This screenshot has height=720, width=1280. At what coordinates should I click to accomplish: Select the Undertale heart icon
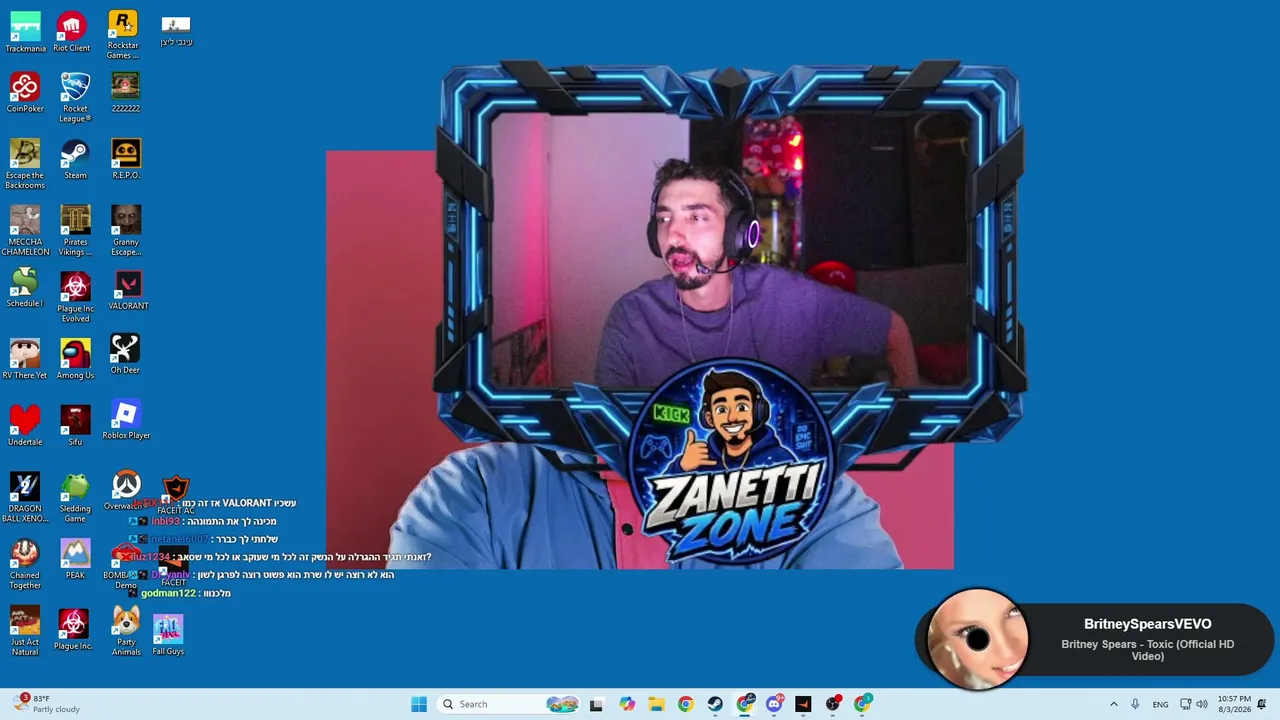pyautogui.click(x=25, y=426)
